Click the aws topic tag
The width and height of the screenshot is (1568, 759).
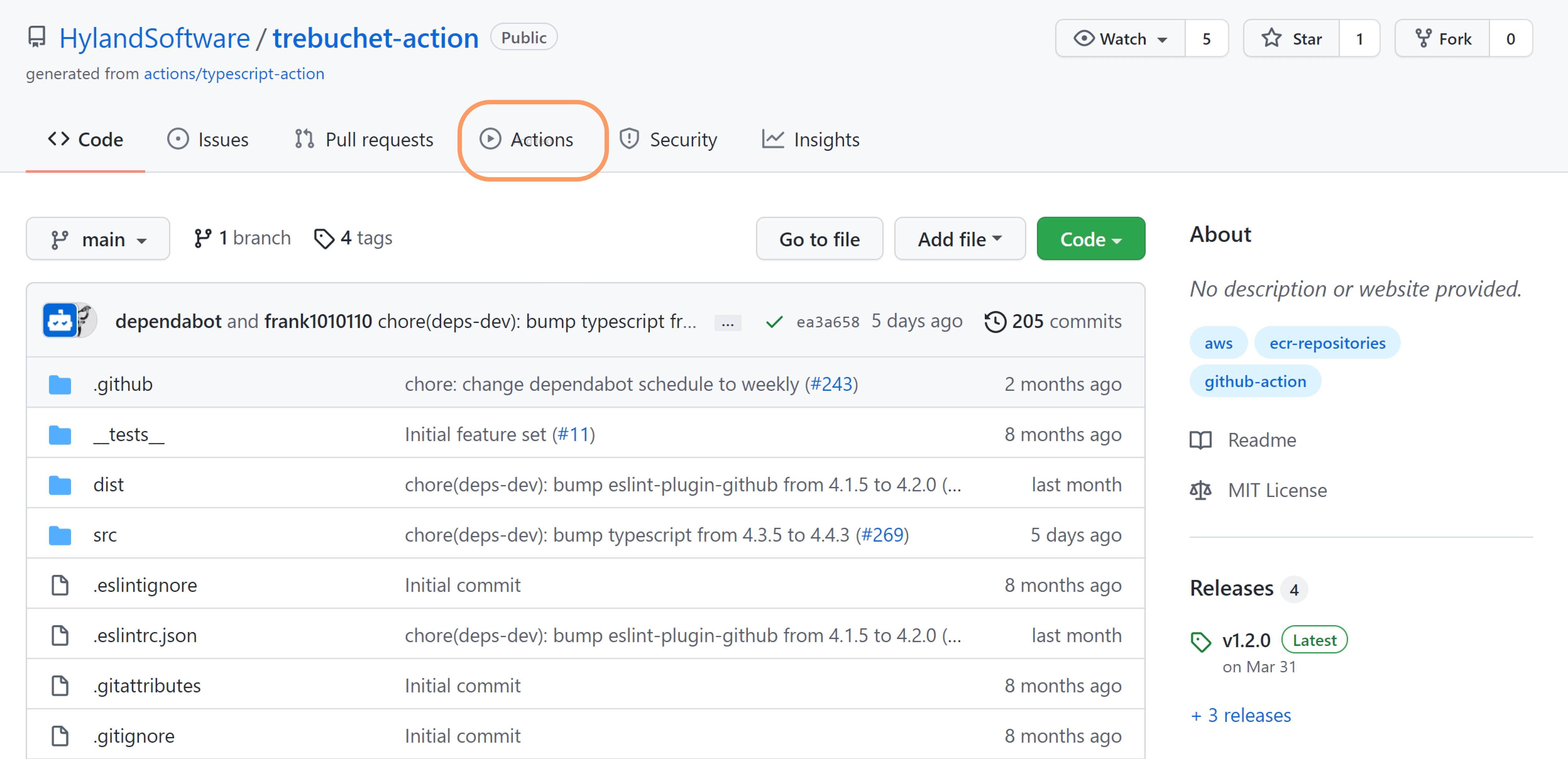1218,343
